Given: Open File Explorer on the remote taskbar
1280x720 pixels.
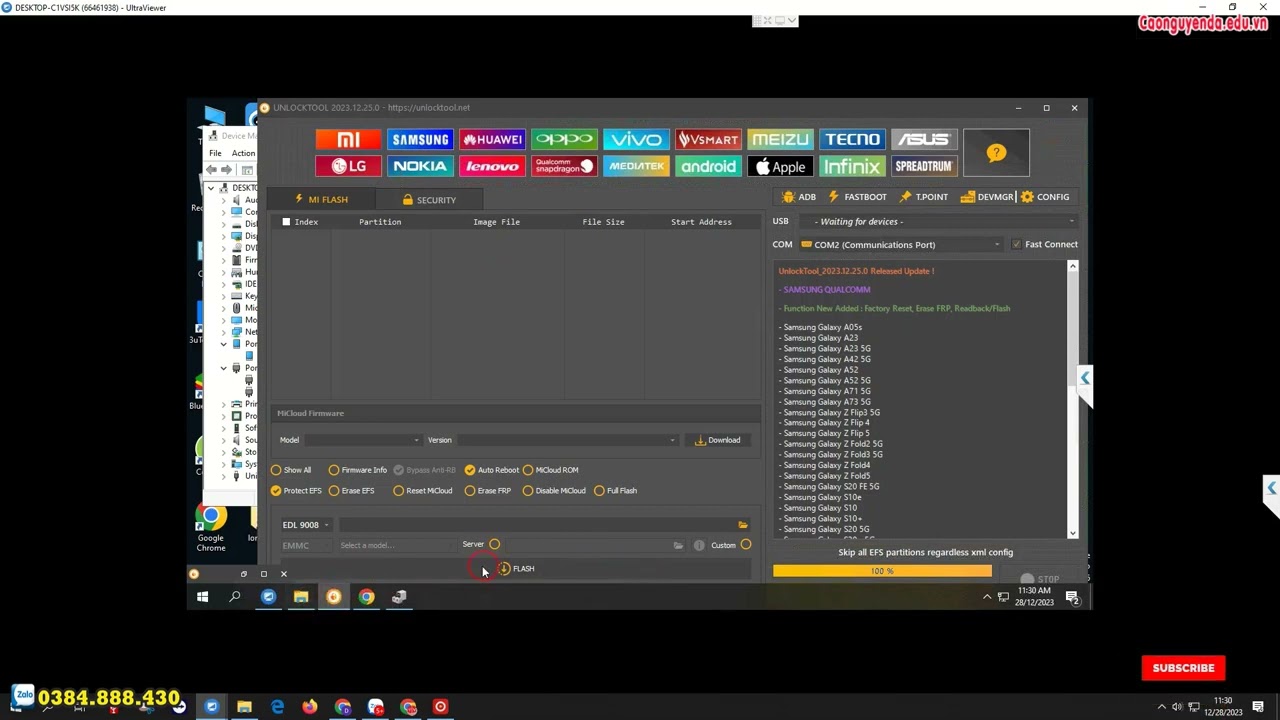Looking at the screenshot, I should point(300,597).
